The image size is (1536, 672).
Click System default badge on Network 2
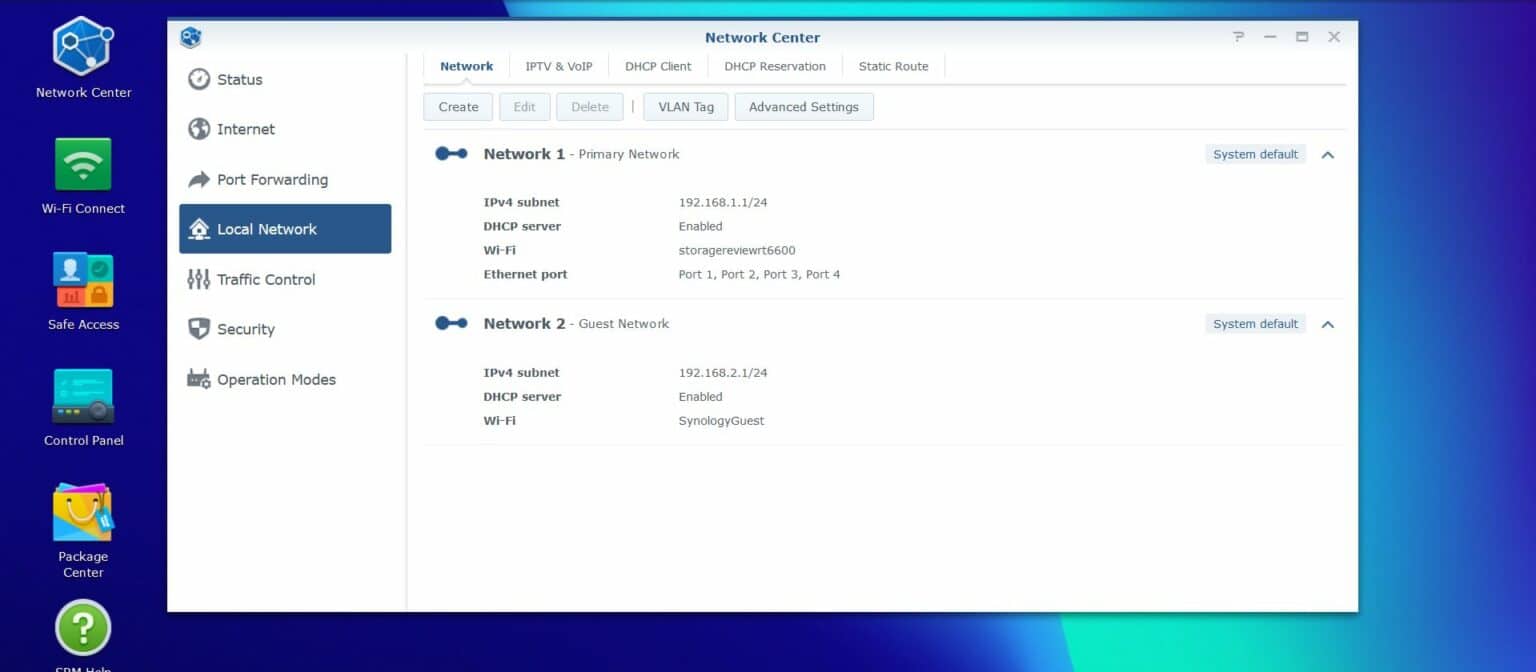(x=1255, y=324)
